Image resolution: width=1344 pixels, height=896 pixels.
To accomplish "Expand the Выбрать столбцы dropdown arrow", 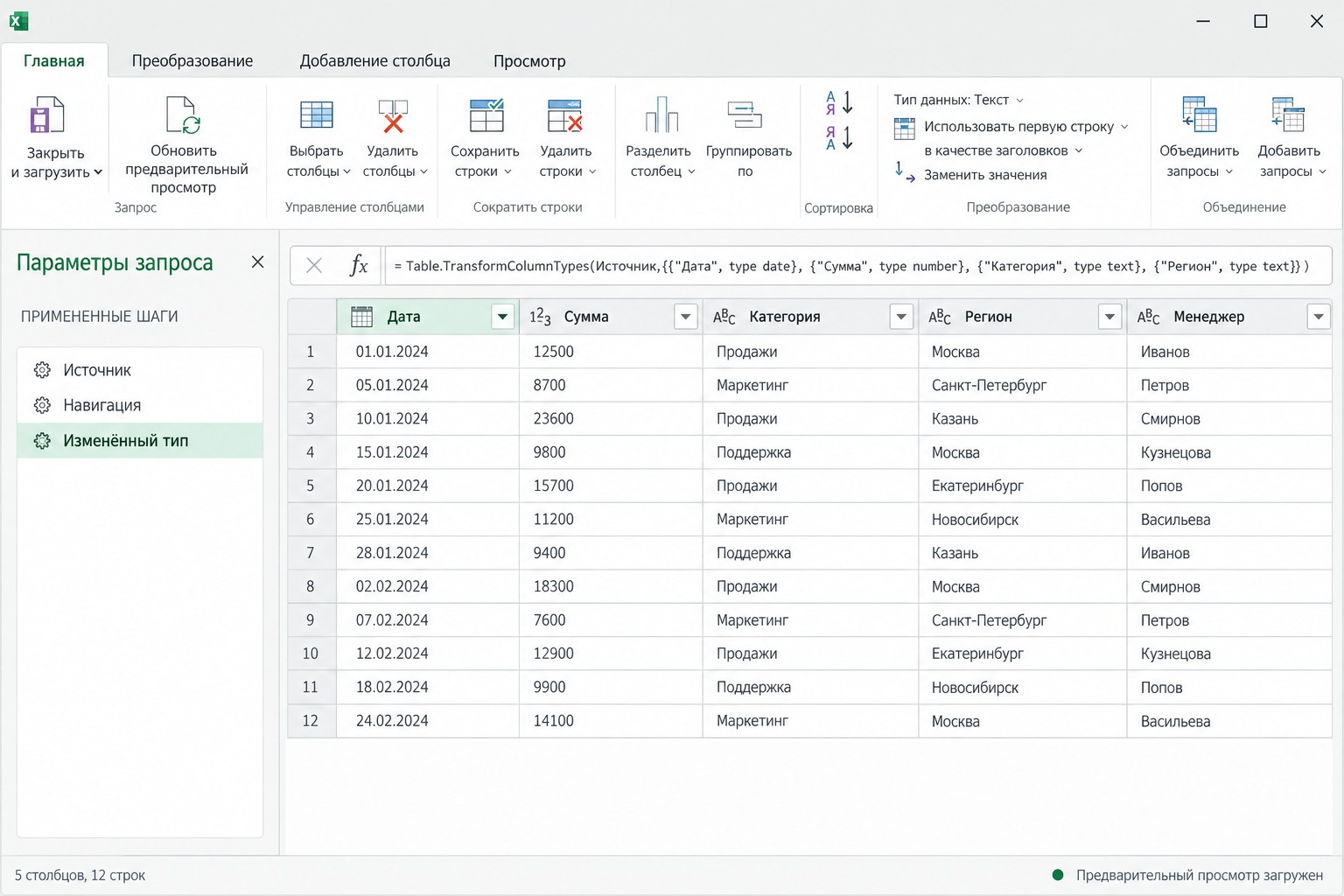I will click(346, 171).
